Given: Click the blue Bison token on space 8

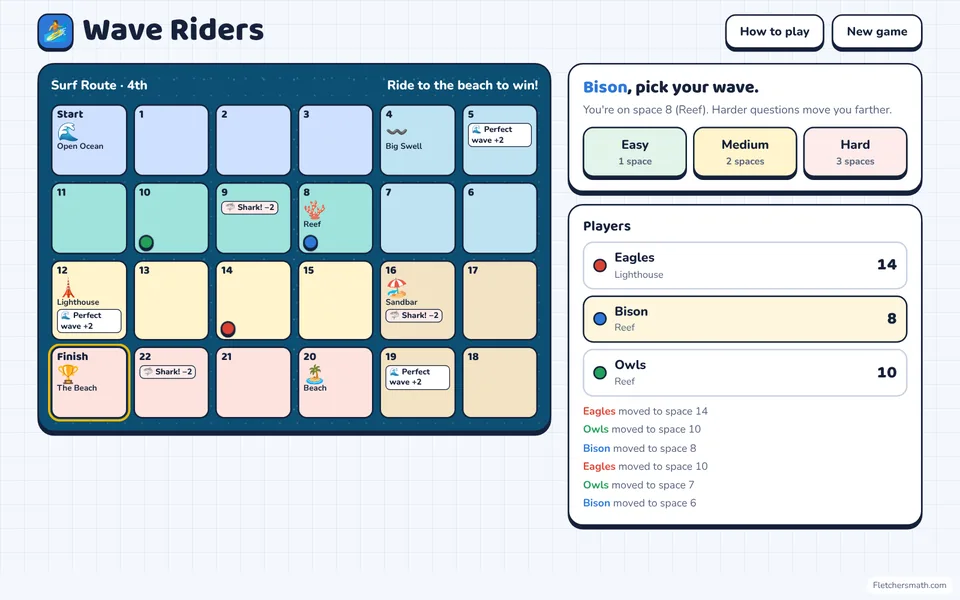Looking at the screenshot, I should (310, 243).
